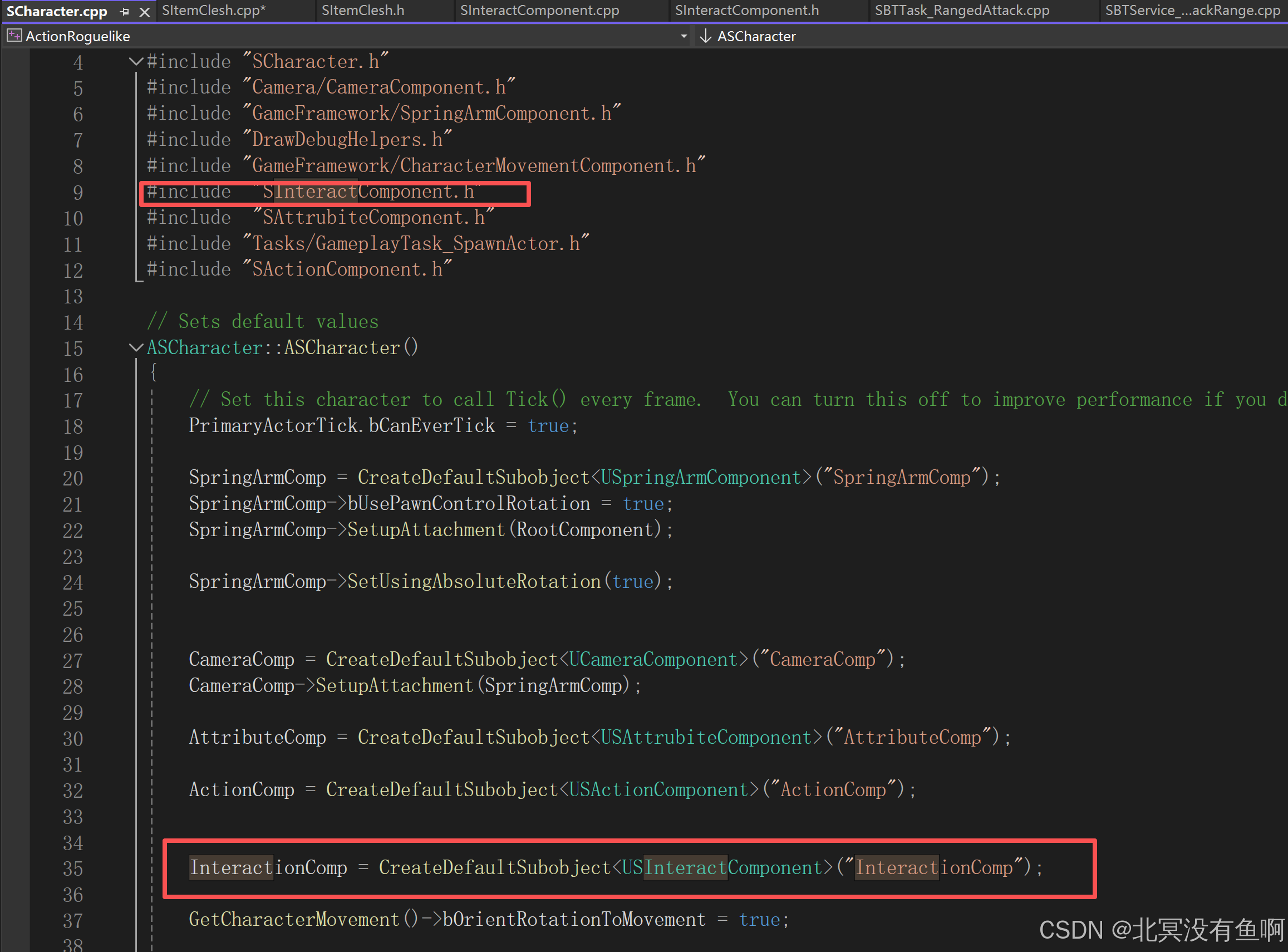Switch to the SItemClesh.h tab
The image size is (1288, 952).
(x=363, y=11)
